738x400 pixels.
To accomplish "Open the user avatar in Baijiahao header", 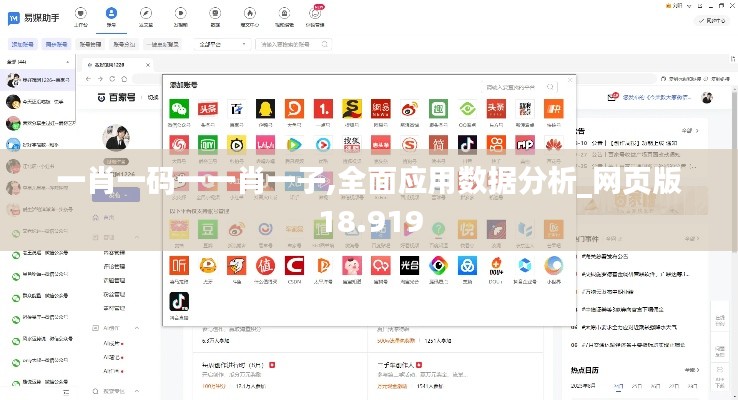I will tap(706, 97).
